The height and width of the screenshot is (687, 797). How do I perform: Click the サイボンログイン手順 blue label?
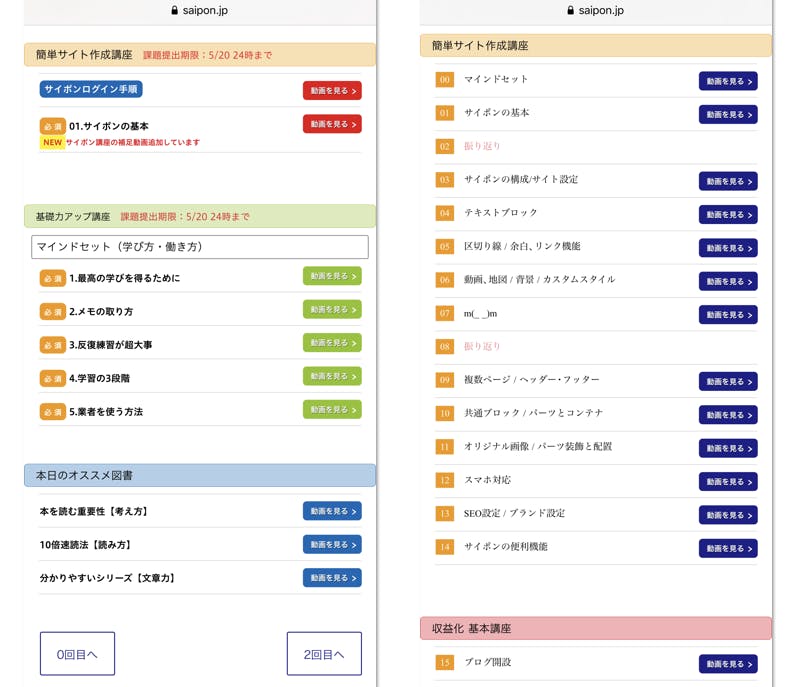click(x=91, y=89)
